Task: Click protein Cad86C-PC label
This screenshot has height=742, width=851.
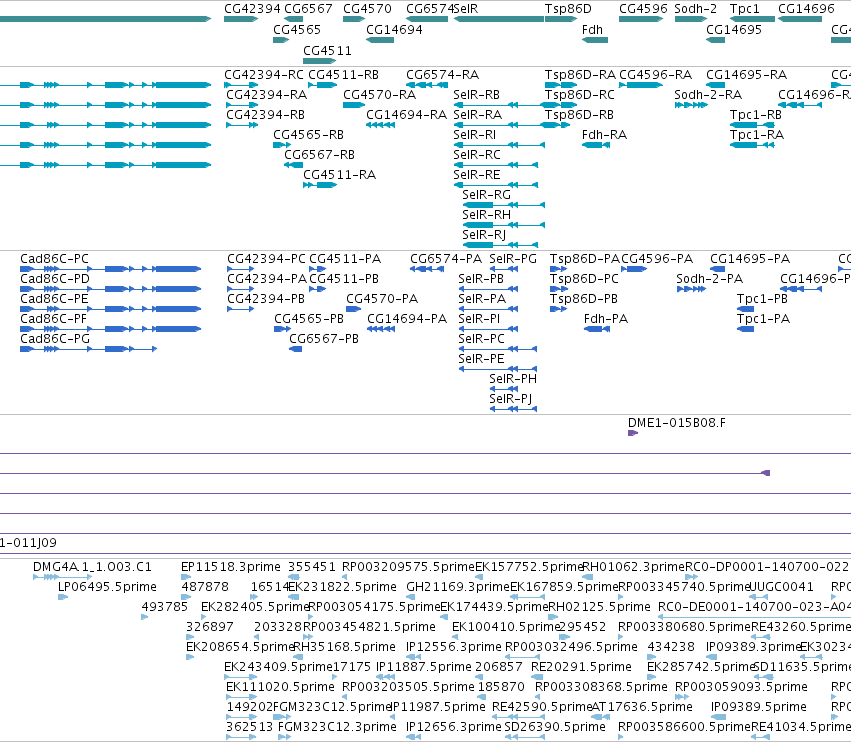Action: [x=54, y=259]
